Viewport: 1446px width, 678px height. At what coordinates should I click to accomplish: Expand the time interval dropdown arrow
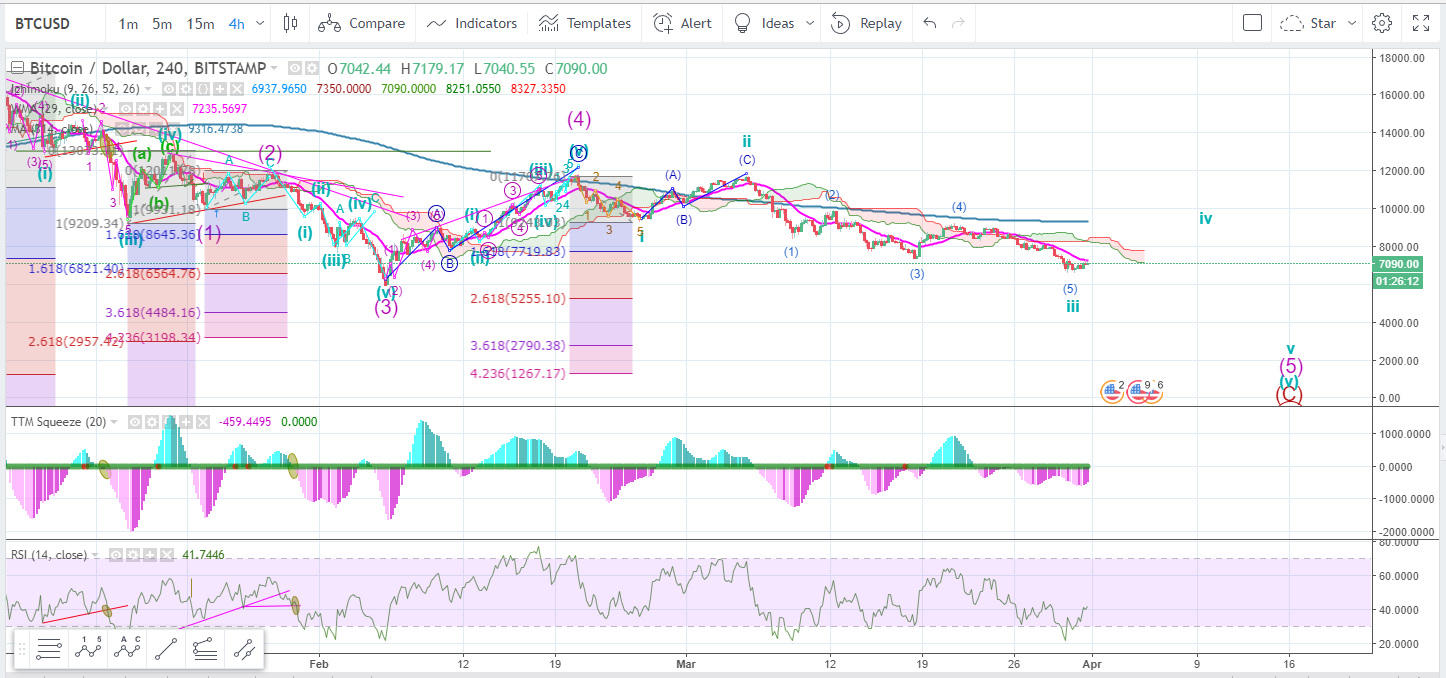(261, 23)
